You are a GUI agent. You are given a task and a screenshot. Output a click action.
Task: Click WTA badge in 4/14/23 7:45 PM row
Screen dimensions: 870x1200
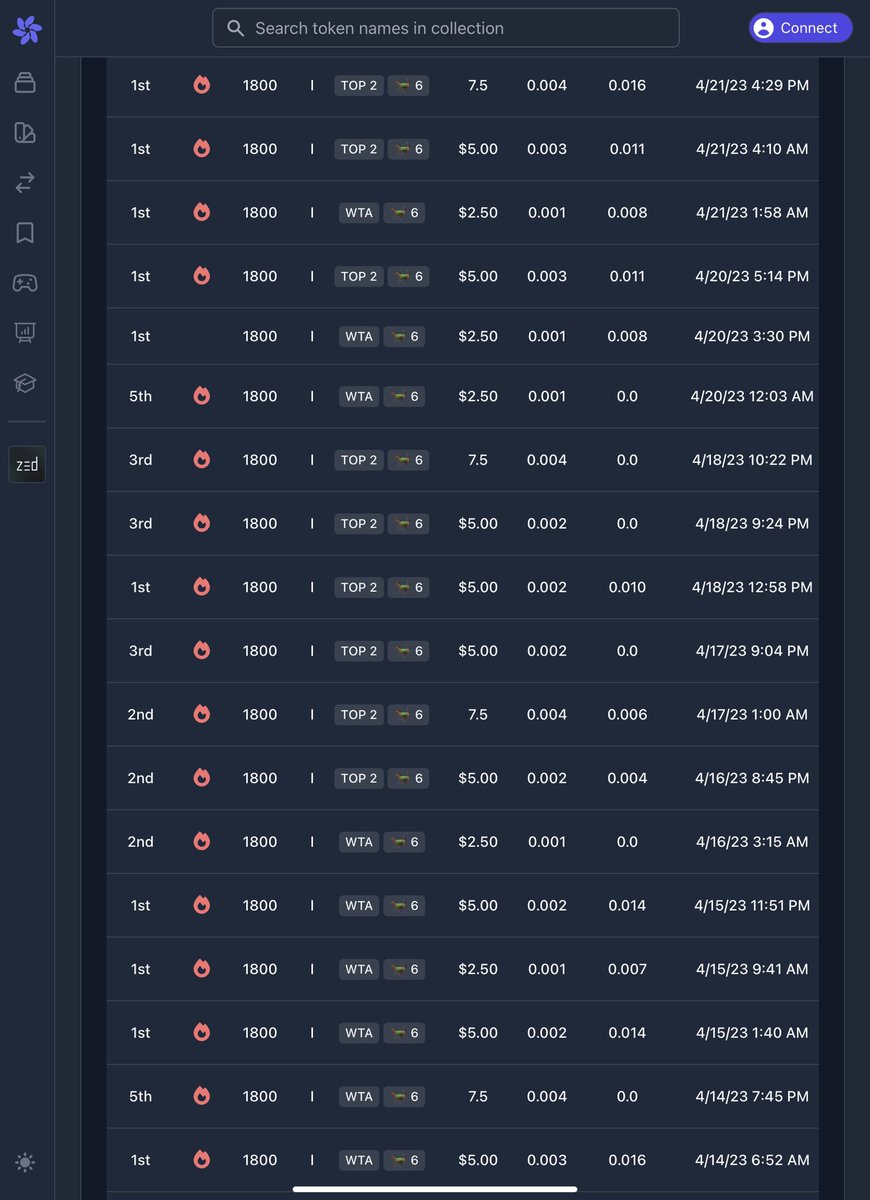point(359,1096)
